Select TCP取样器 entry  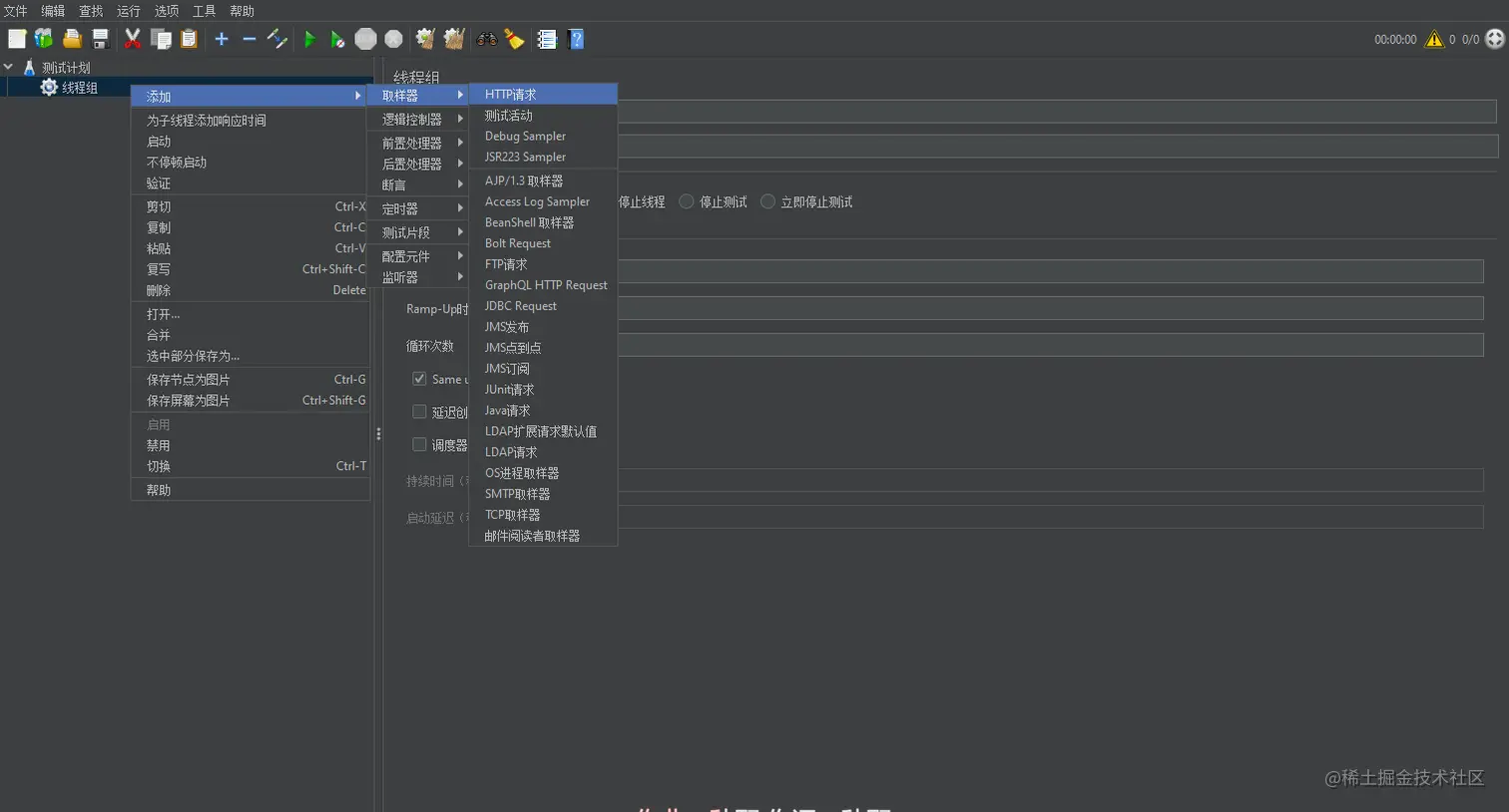click(543, 515)
